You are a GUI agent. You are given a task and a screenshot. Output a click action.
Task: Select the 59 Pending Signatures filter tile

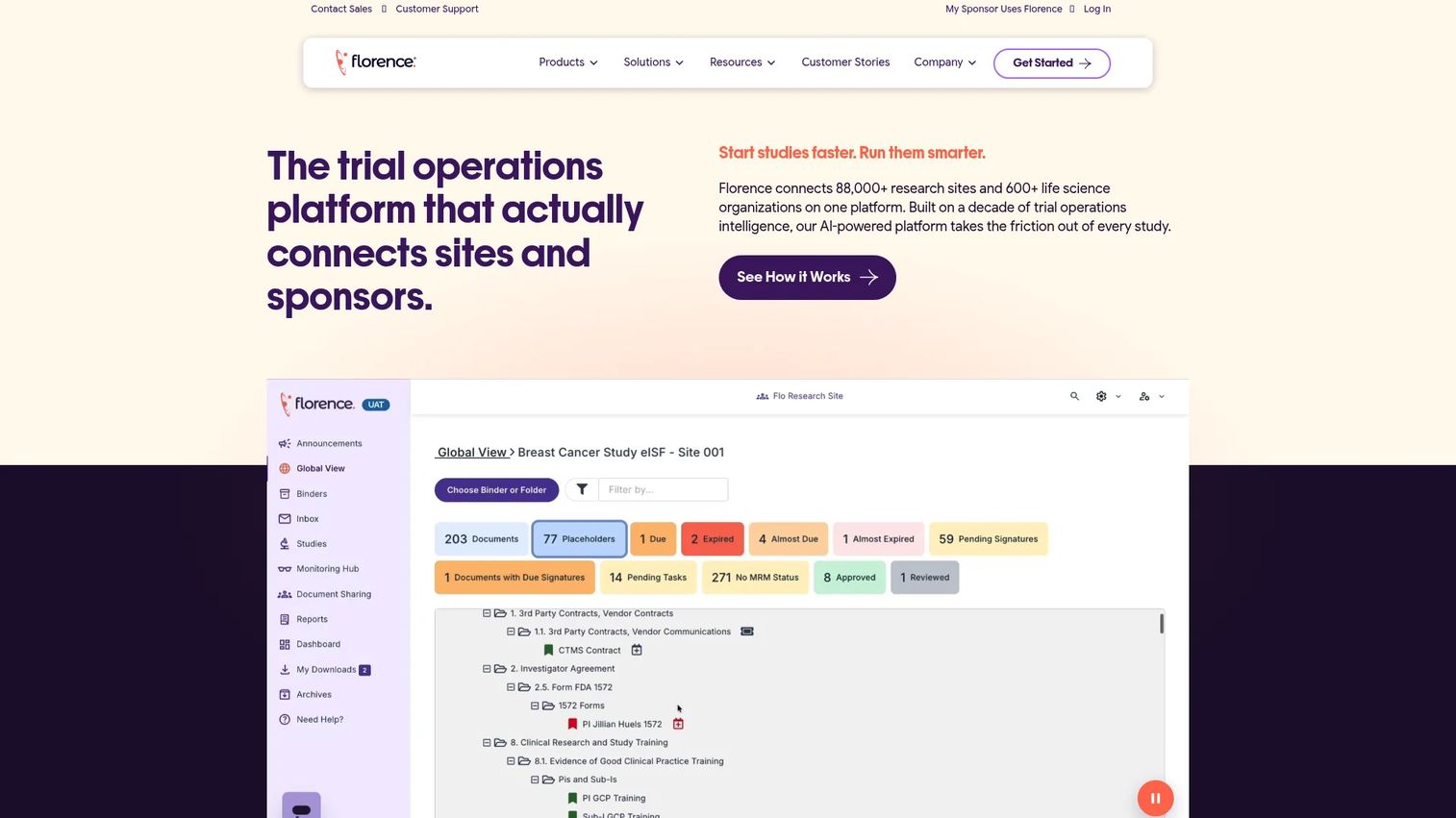[989, 539]
